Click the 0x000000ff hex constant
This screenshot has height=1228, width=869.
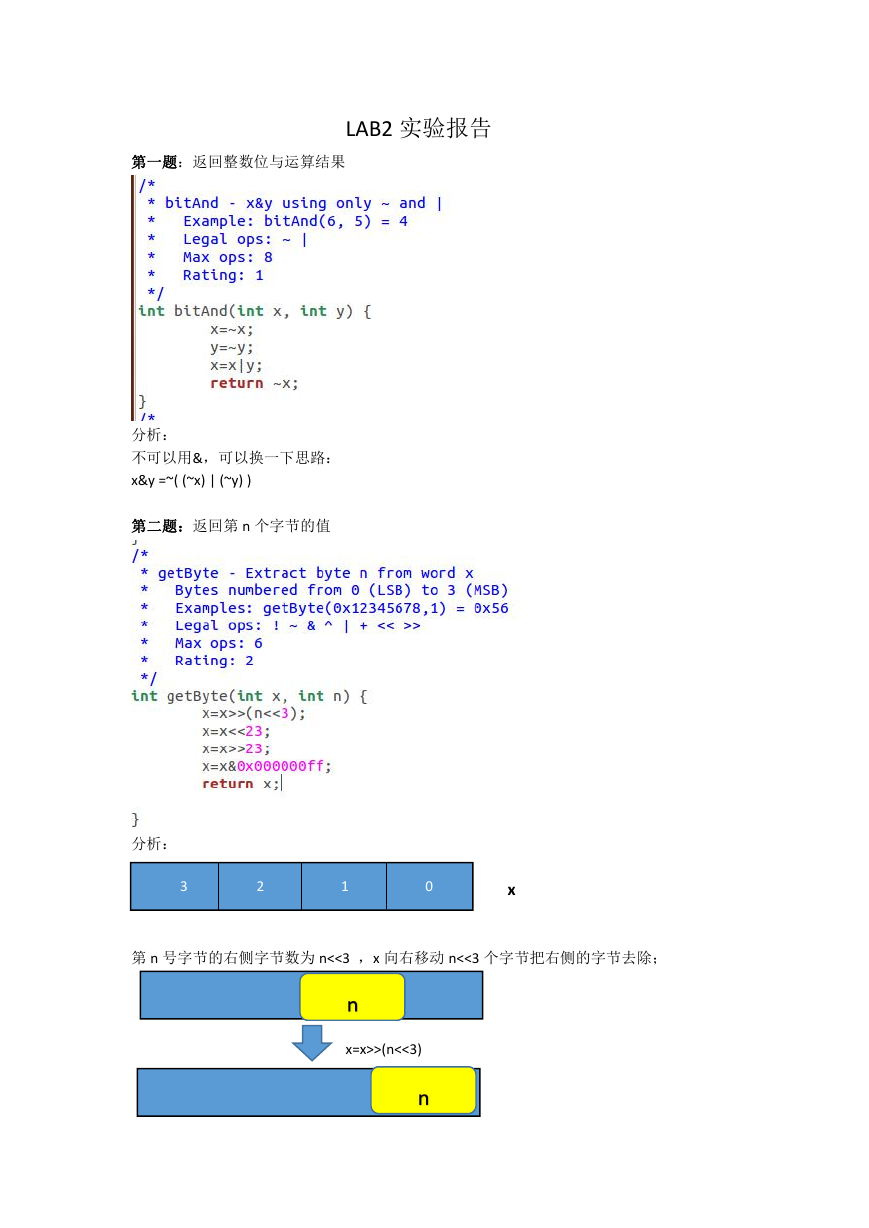point(281,766)
